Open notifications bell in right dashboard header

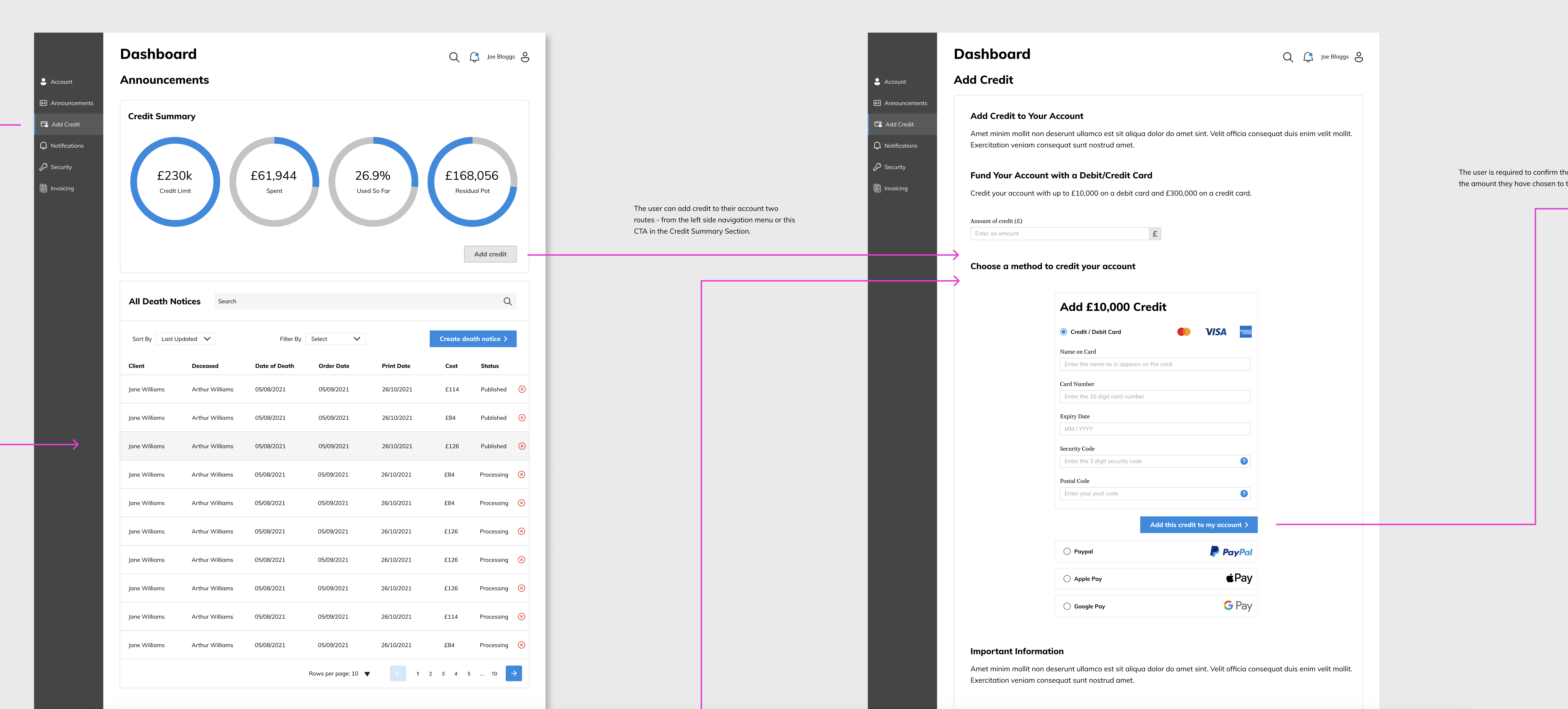tap(1308, 57)
